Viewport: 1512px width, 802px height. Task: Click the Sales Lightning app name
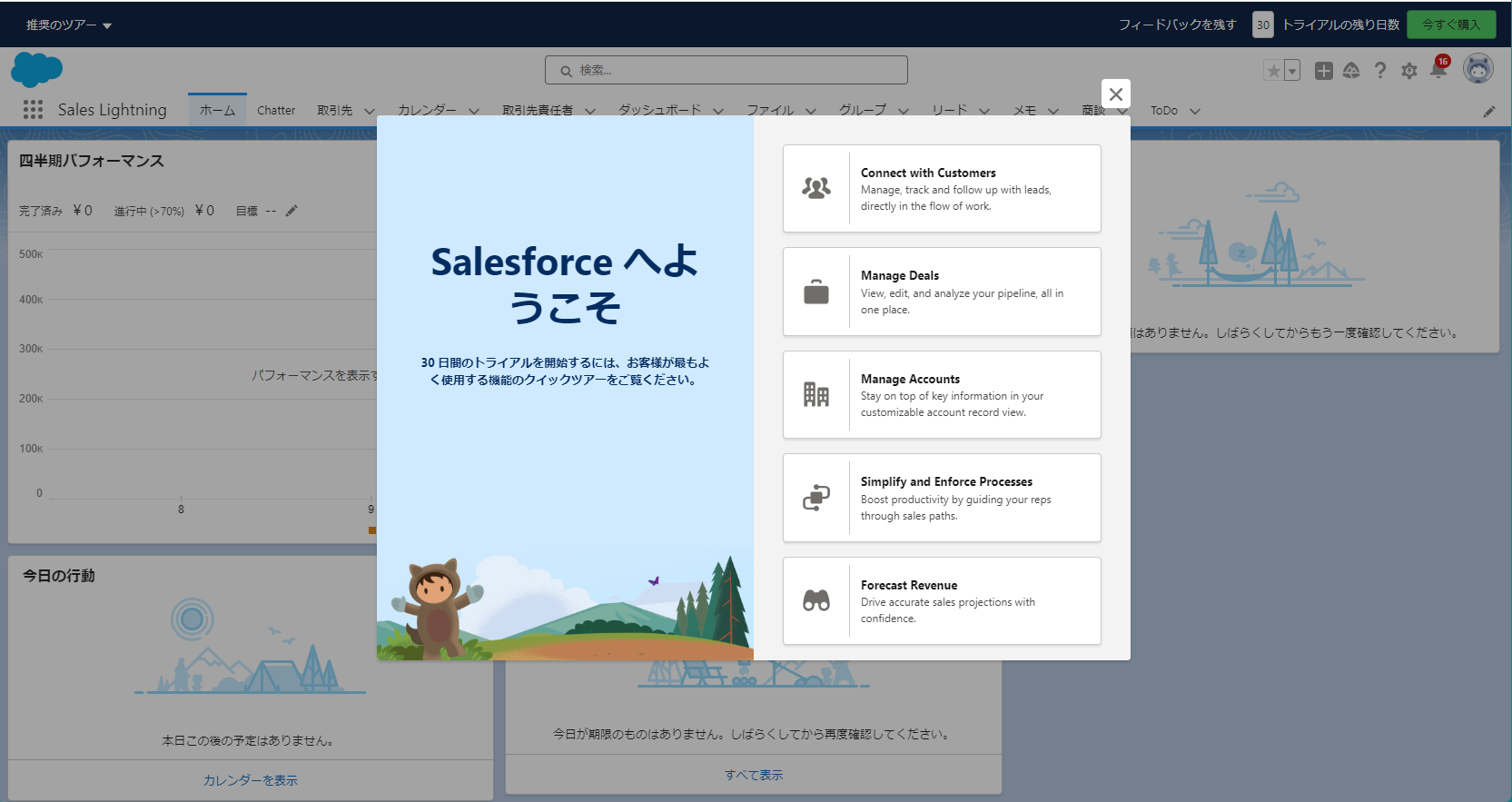[x=113, y=110]
